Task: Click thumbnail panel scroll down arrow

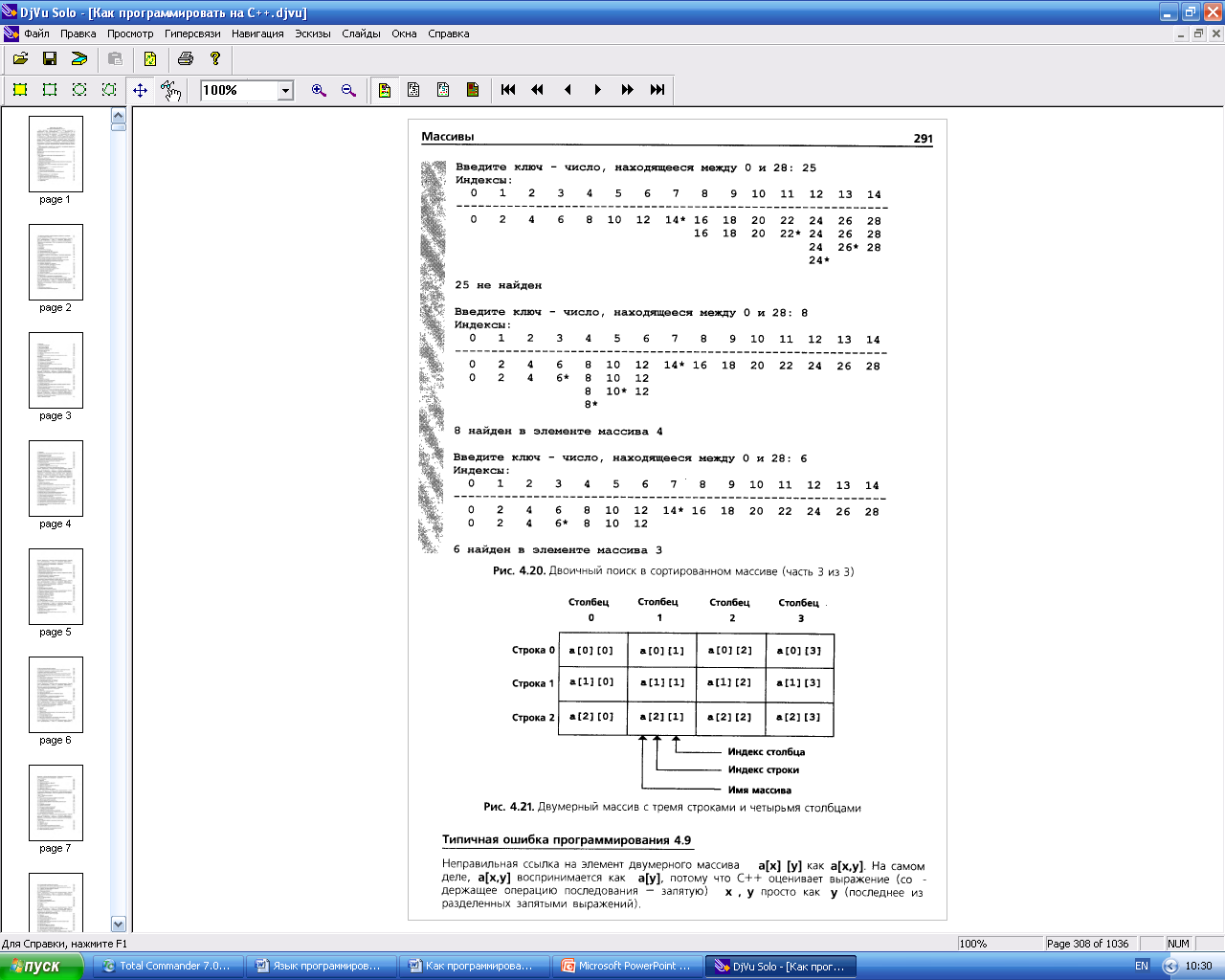Action: click(x=119, y=924)
